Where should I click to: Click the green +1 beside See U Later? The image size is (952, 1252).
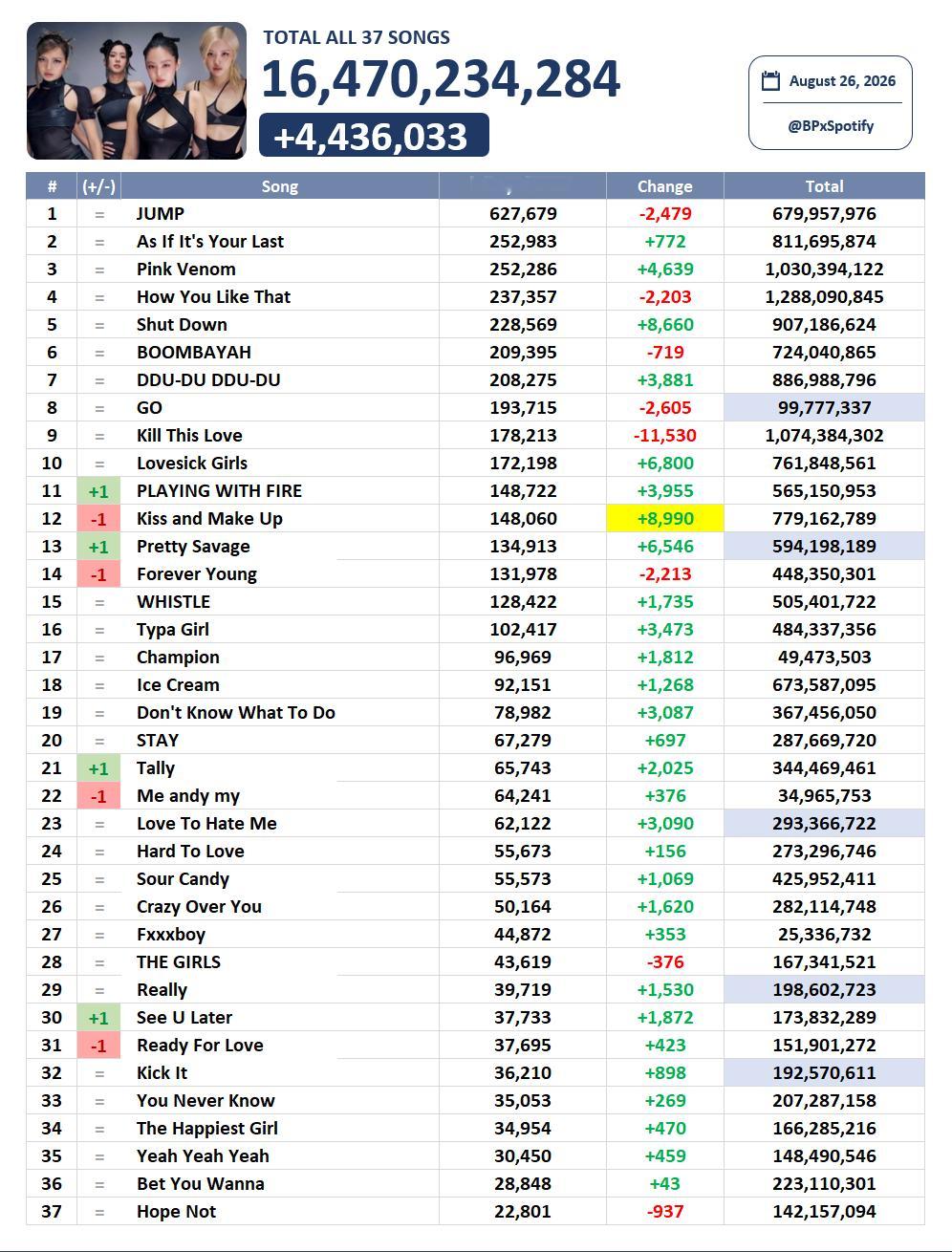(x=98, y=1018)
